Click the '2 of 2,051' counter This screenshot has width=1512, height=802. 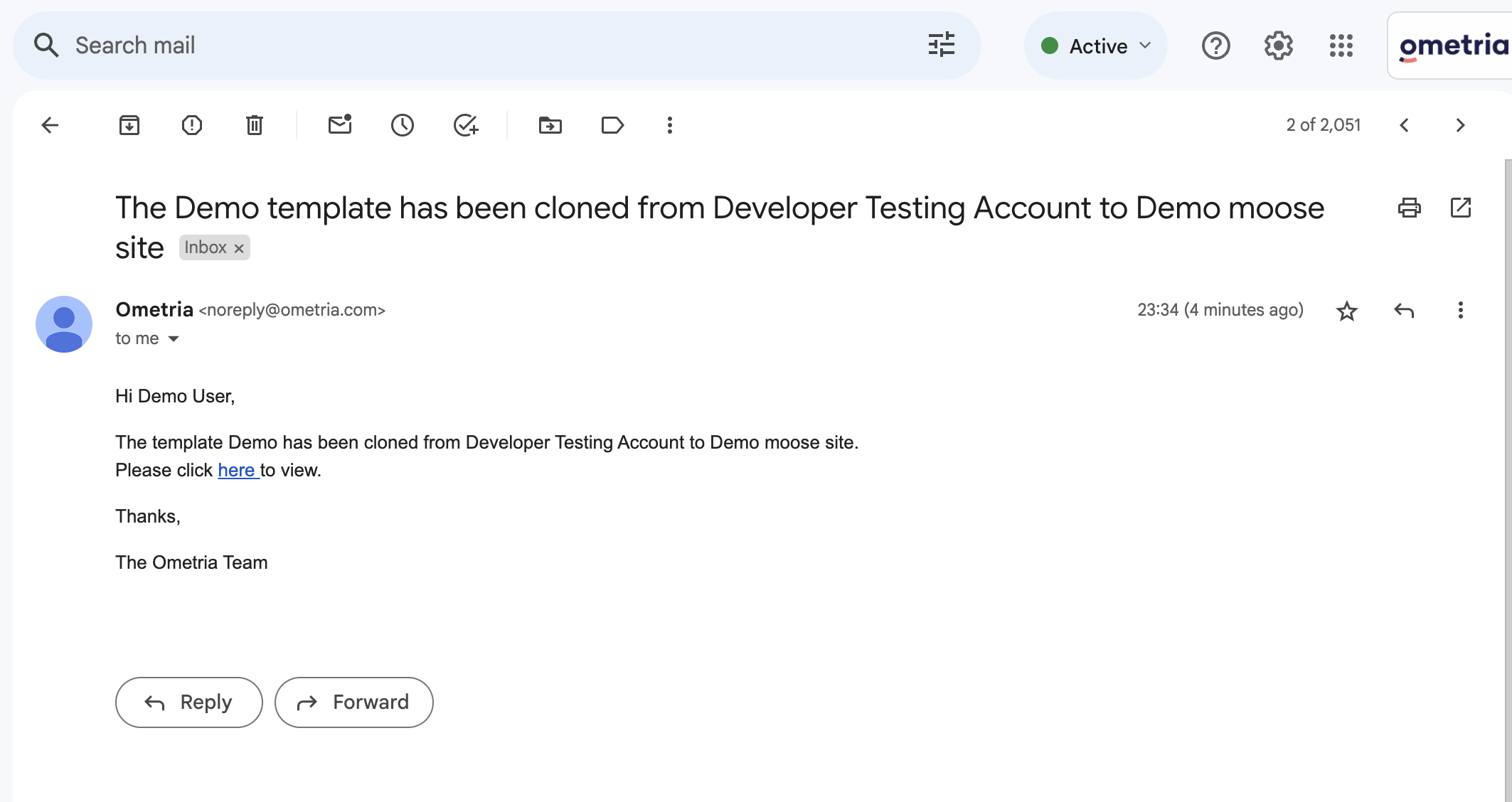click(x=1324, y=125)
